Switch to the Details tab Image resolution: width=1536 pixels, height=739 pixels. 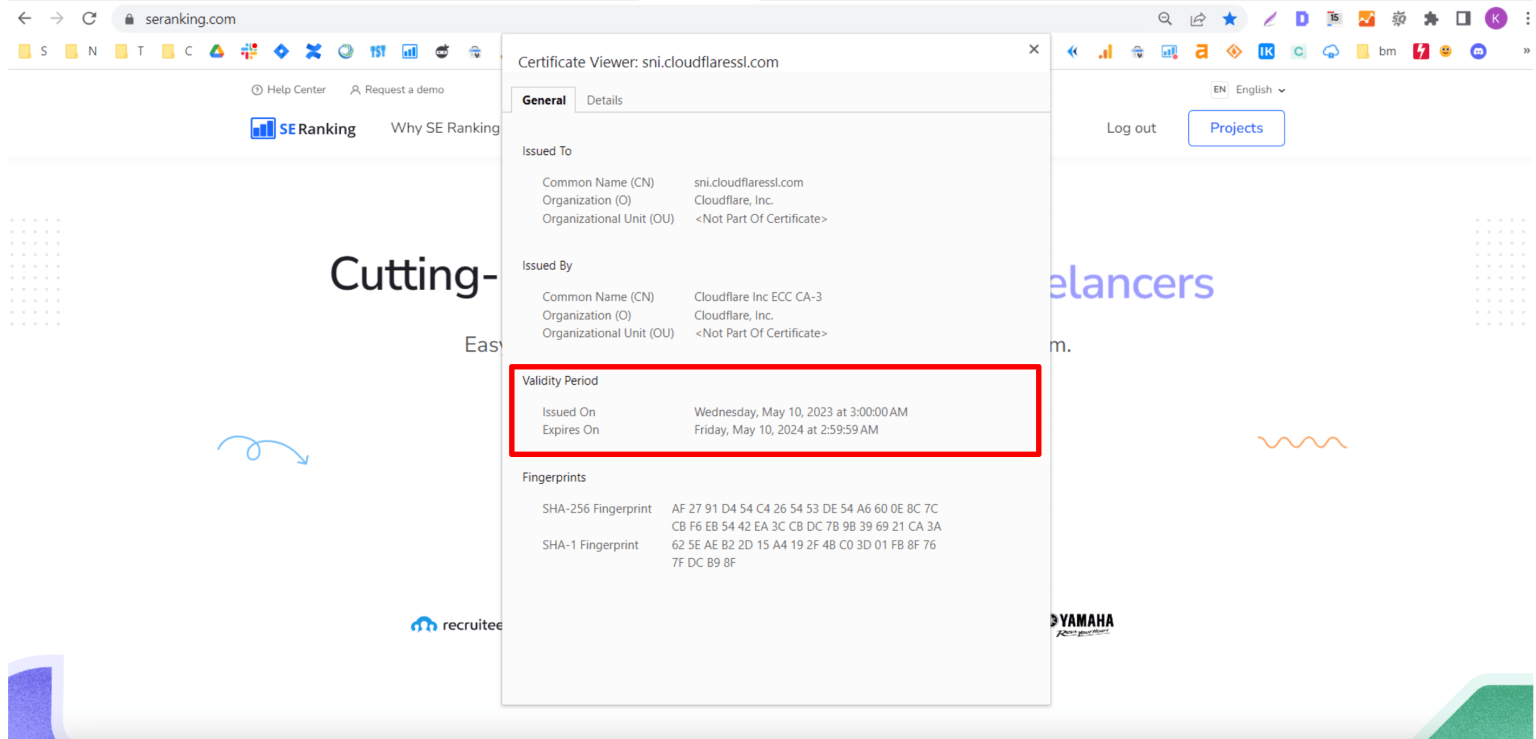(x=604, y=99)
